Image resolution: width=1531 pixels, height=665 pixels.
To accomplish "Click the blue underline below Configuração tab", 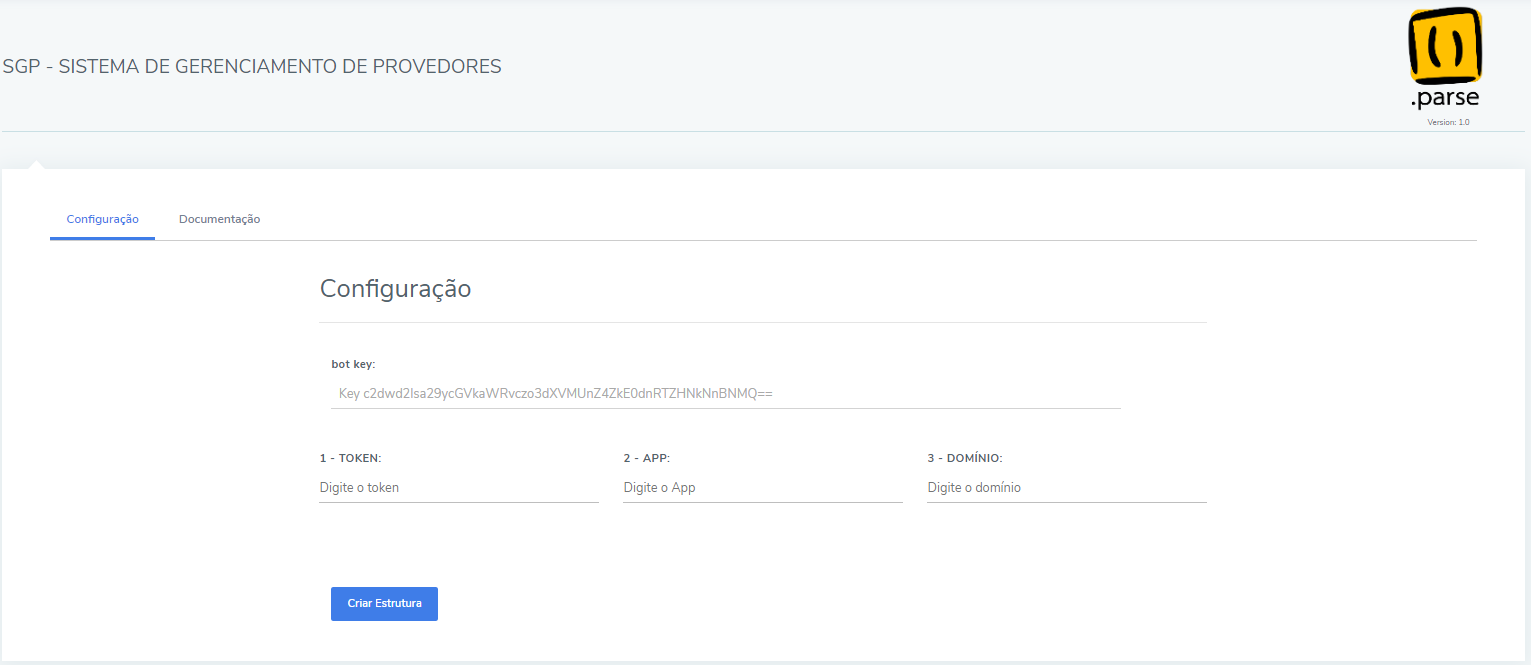I will 102,238.
